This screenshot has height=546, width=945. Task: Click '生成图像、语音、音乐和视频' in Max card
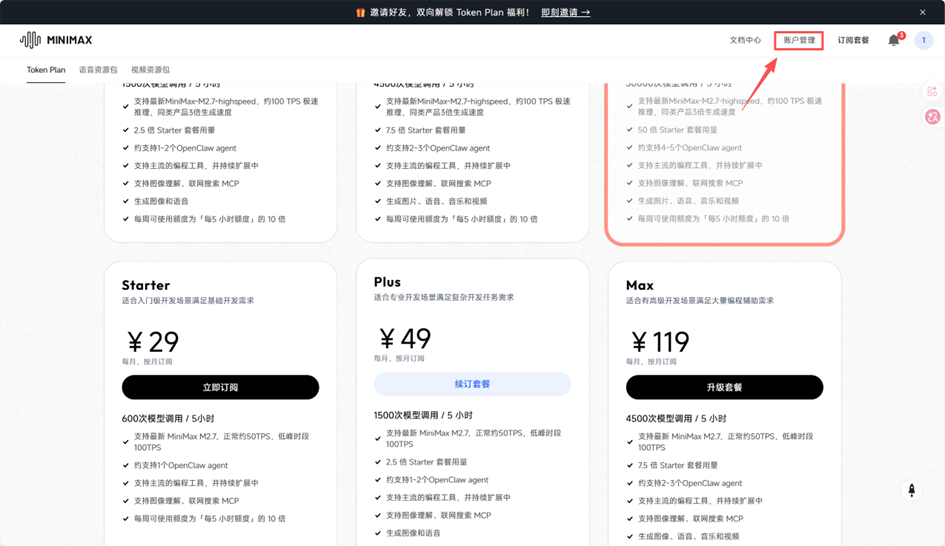tap(688, 536)
